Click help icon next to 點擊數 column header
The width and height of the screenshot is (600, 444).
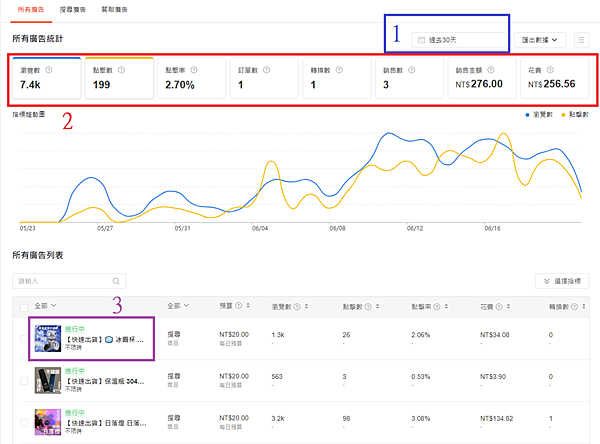coord(368,306)
